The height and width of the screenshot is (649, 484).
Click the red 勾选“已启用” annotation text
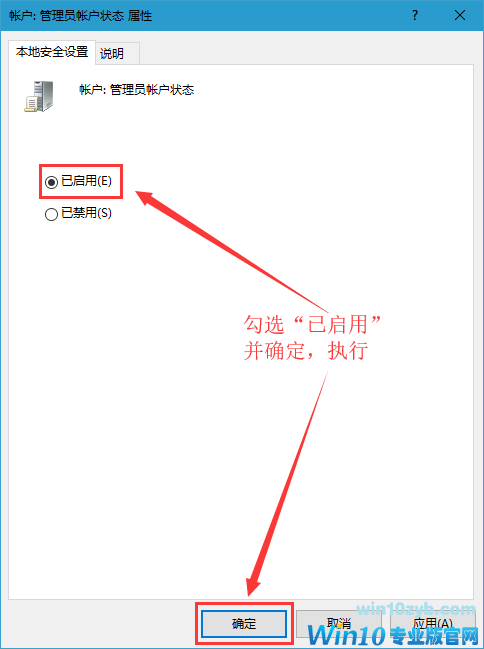[313, 324]
